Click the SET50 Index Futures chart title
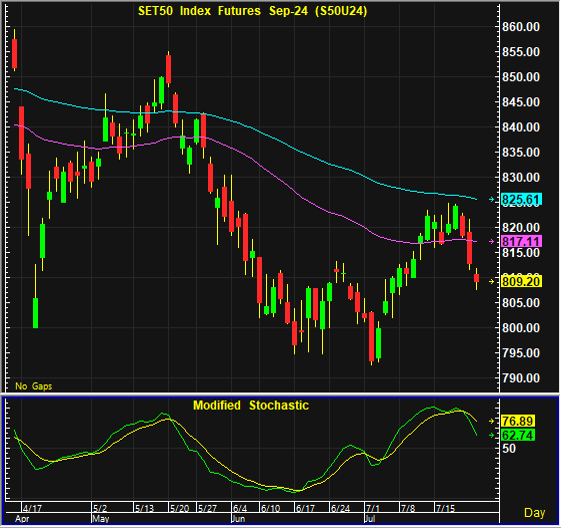 pos(253,11)
